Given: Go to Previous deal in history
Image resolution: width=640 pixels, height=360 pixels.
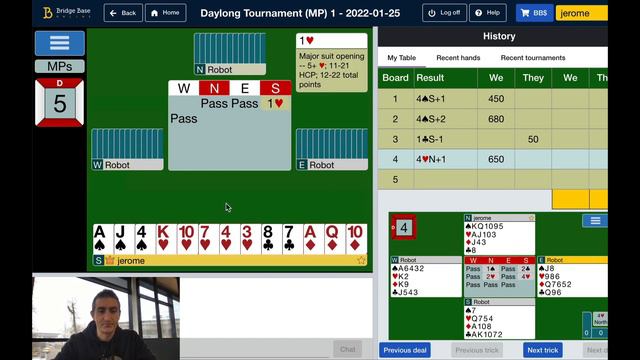Looking at the screenshot, I should pyautogui.click(x=404, y=350).
